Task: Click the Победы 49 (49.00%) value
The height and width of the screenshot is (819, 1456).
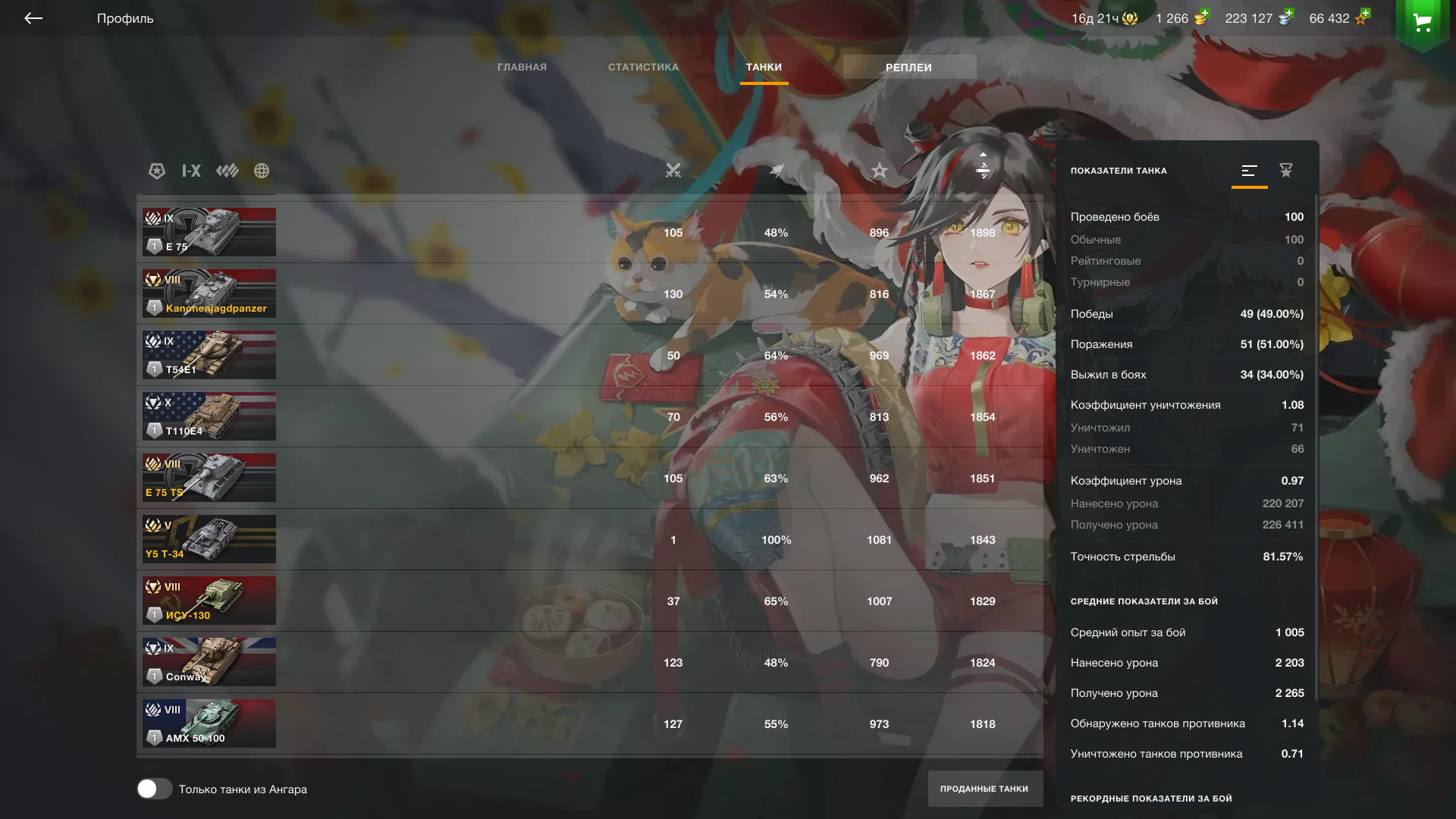Action: (1272, 314)
